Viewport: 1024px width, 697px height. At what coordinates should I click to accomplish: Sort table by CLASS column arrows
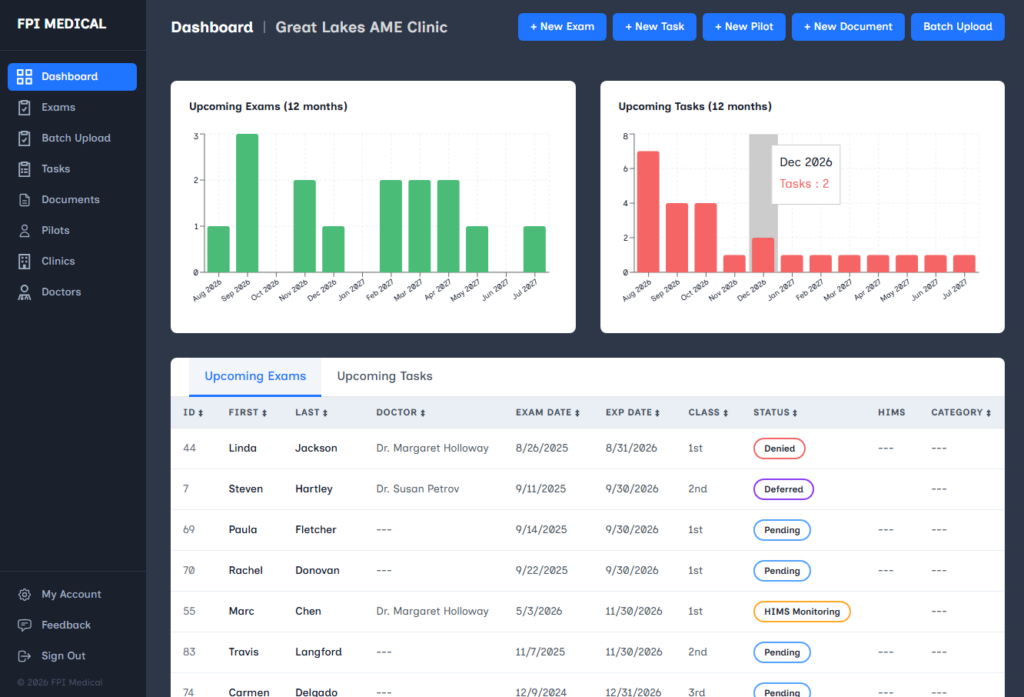pyautogui.click(x=725, y=413)
